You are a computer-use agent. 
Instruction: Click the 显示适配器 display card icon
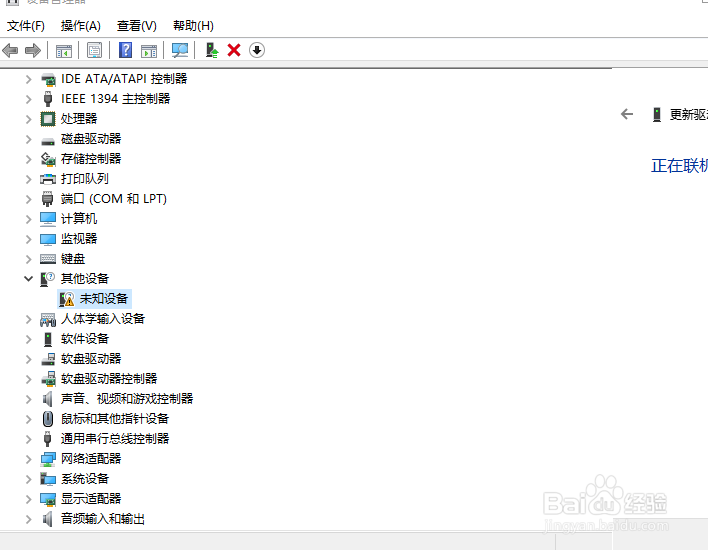48,499
